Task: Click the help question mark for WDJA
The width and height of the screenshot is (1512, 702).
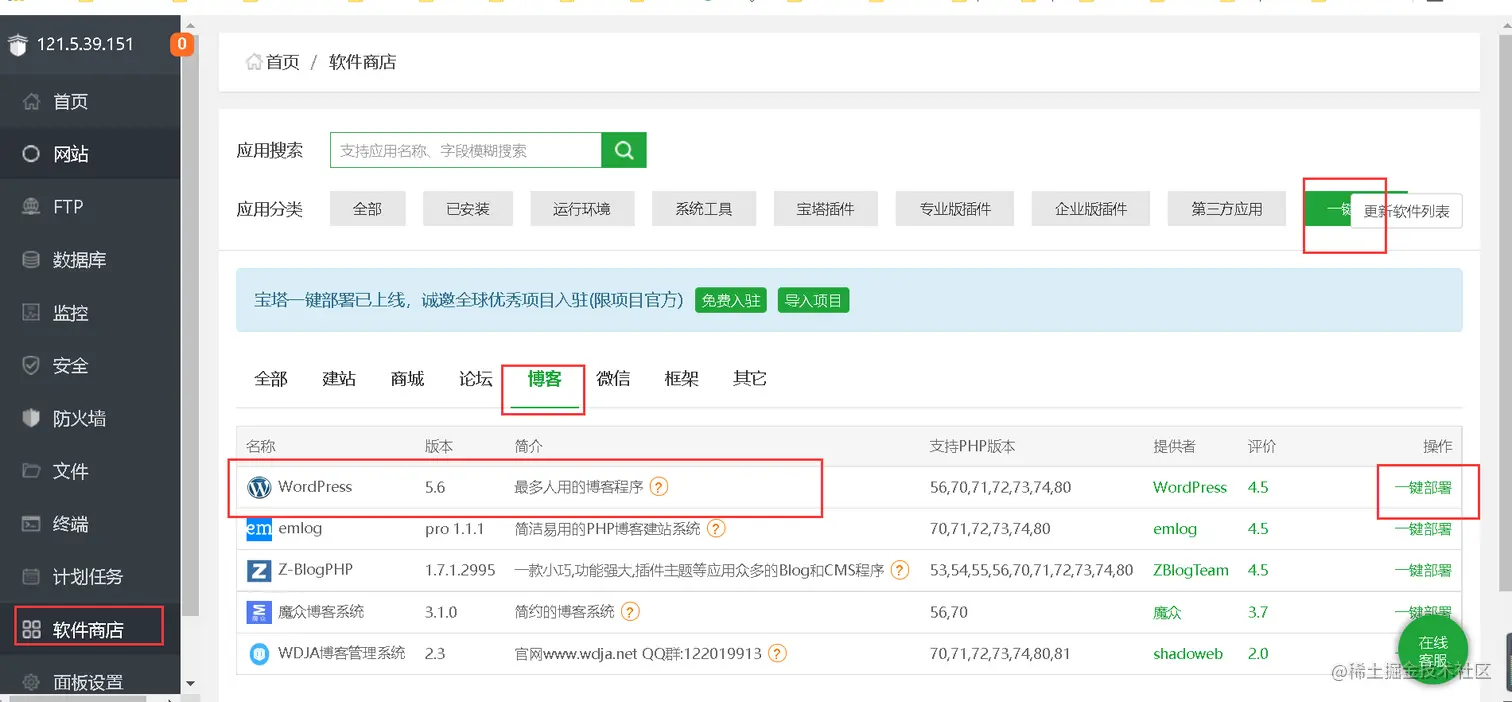Action: (x=777, y=653)
